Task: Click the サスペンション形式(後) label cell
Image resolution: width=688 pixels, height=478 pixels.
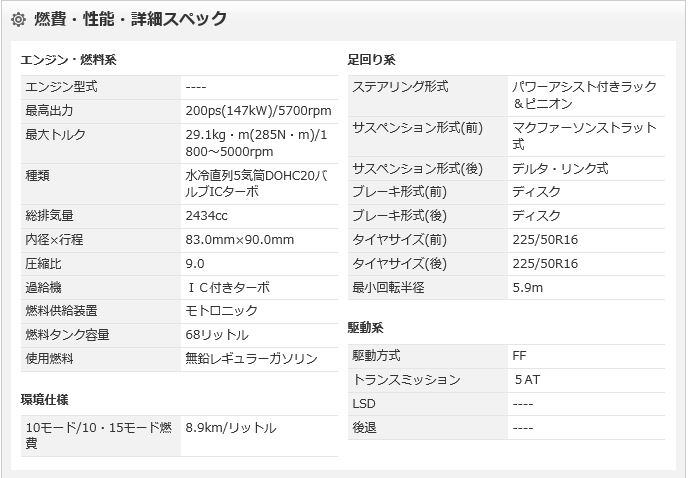Action: 428,169
